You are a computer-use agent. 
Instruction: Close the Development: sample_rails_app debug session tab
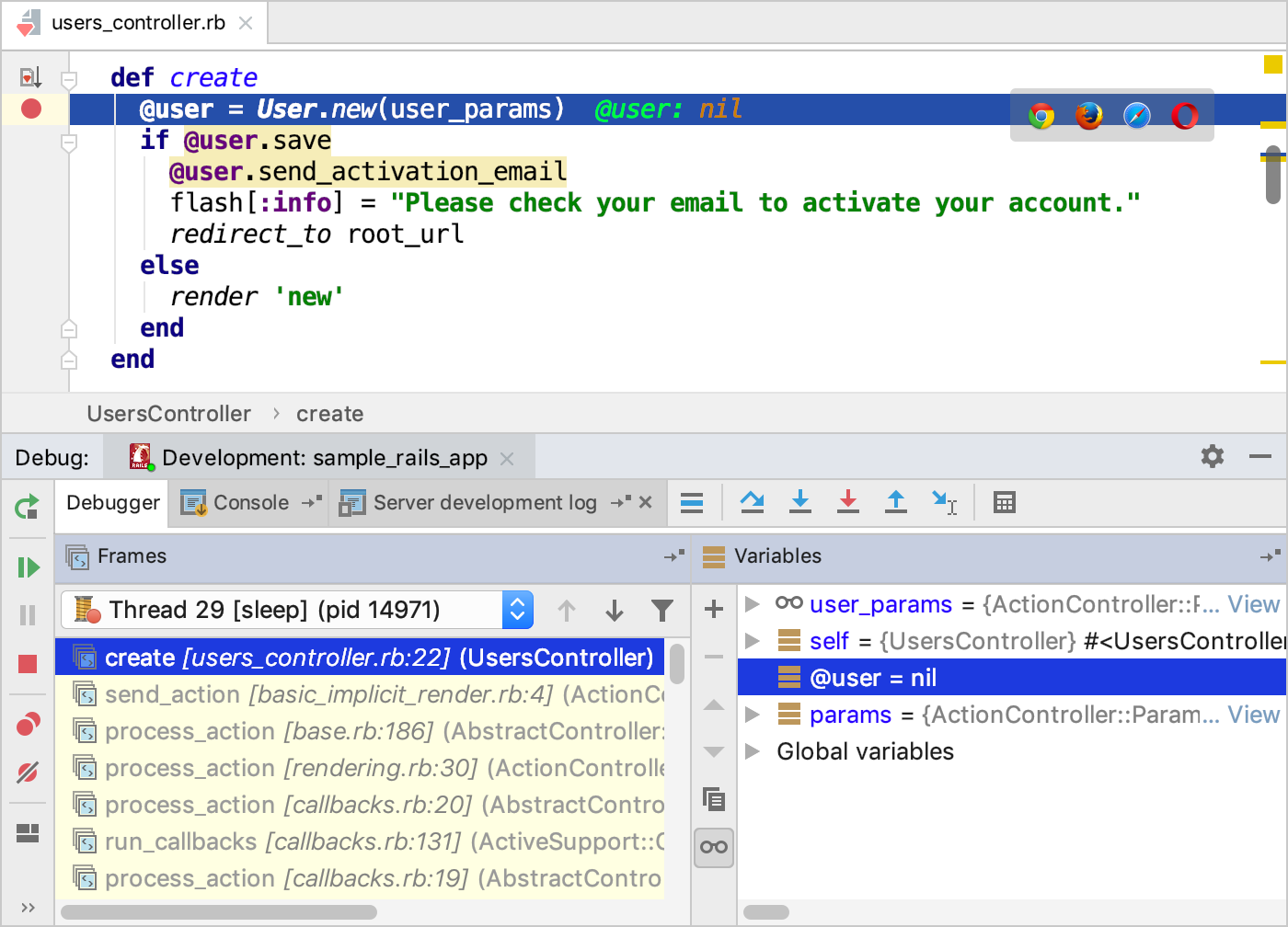coord(507,458)
